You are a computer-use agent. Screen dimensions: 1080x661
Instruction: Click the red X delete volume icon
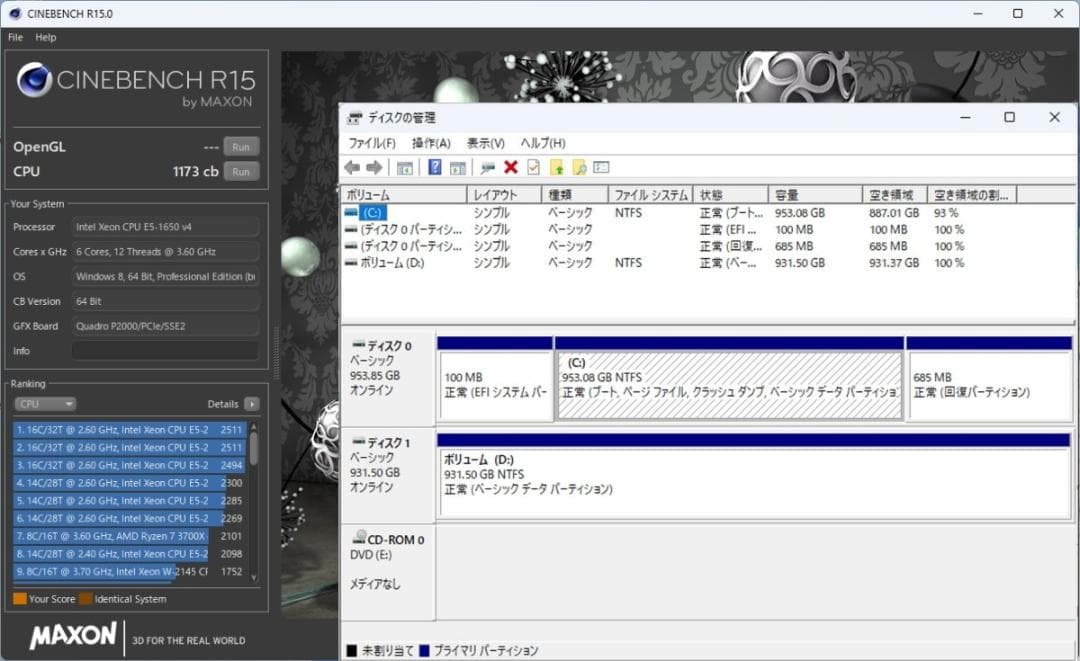(510, 167)
